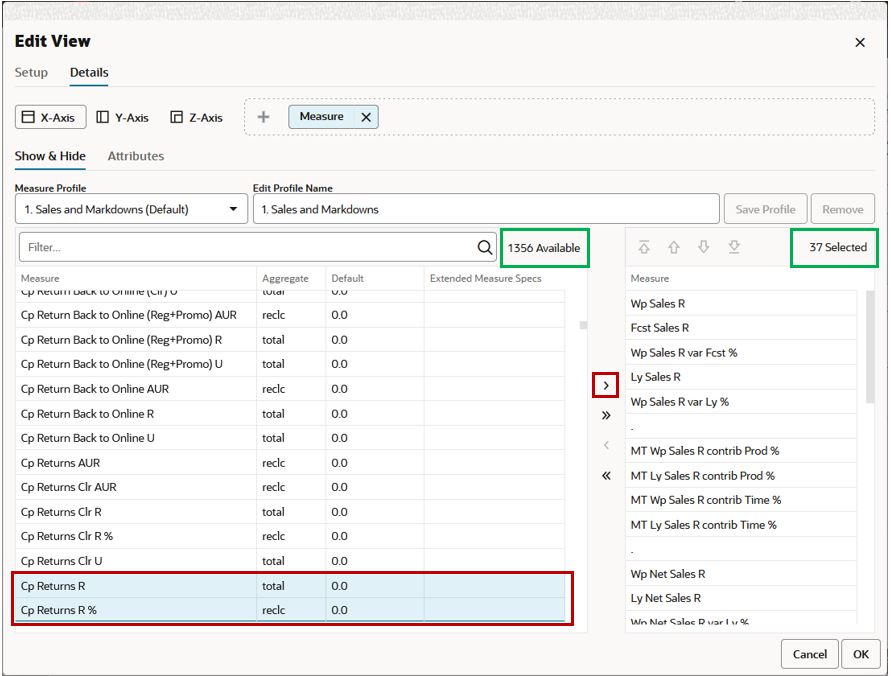The height and width of the screenshot is (676, 891).
Task: Select row 'Cp Return Back to Online (Reg+Promo) AUR'
Action: [290, 315]
